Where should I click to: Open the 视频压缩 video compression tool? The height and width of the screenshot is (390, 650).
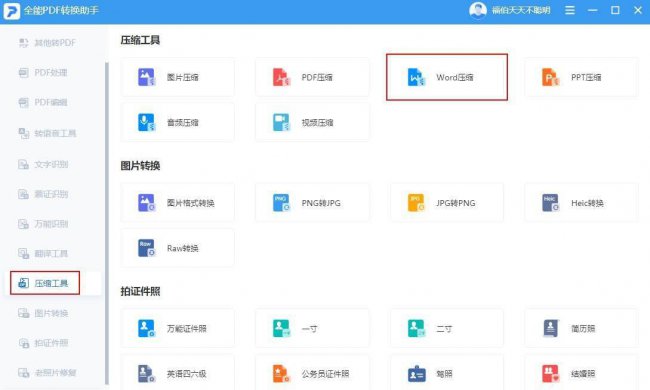[x=312, y=122]
